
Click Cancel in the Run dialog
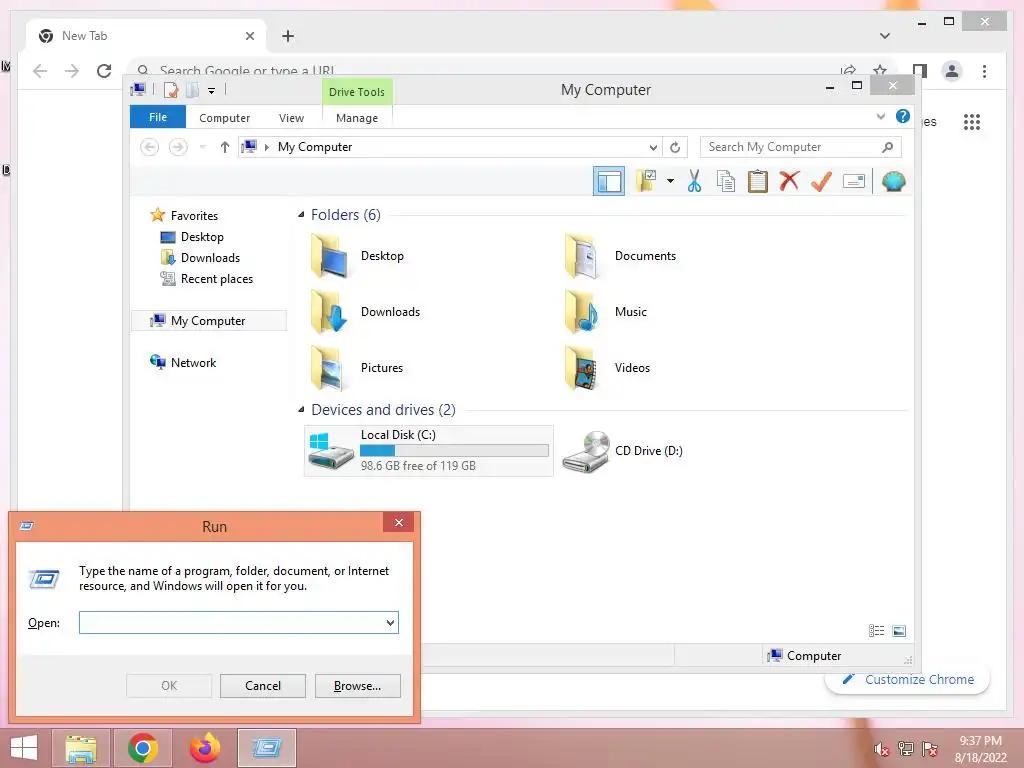coord(263,686)
